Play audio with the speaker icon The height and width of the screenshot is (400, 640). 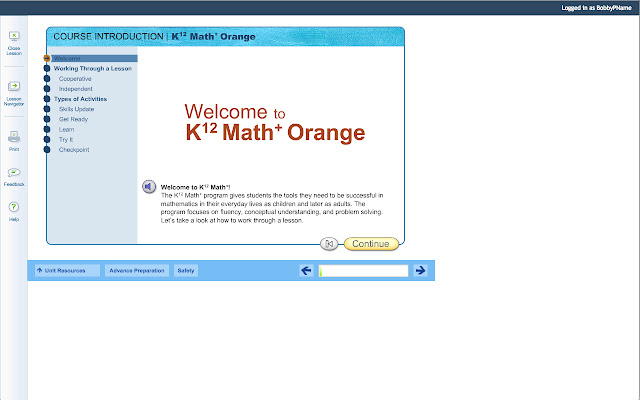pos(148,187)
